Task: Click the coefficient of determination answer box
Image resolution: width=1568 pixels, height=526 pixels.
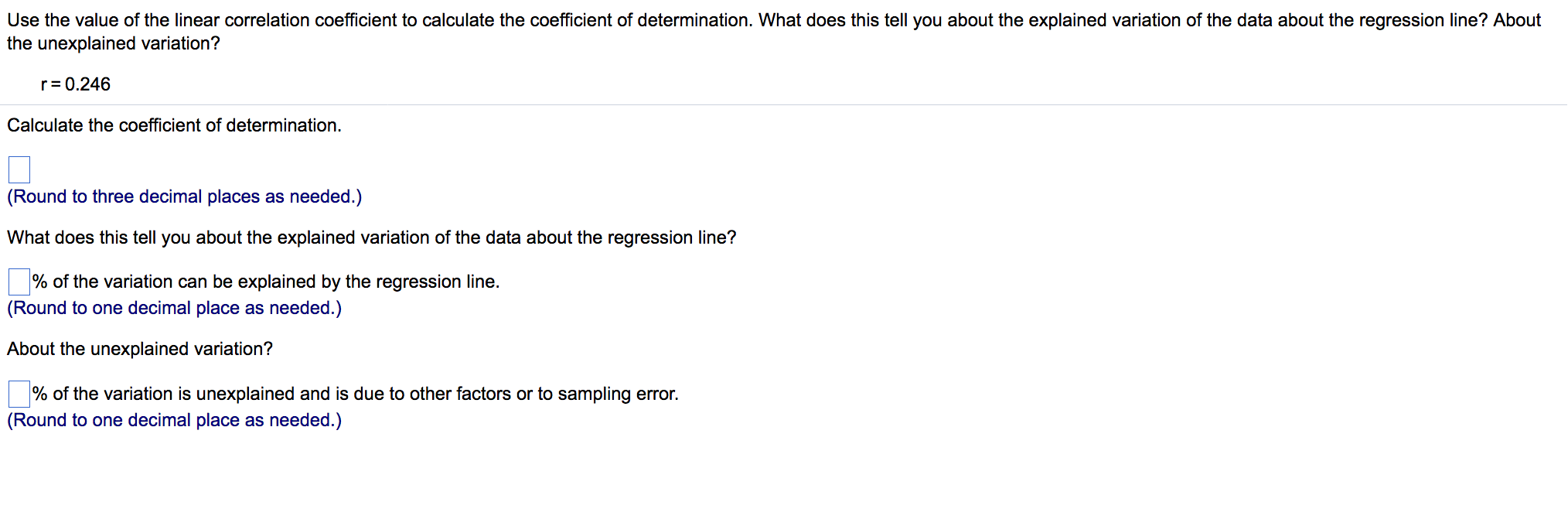Action: [x=19, y=169]
